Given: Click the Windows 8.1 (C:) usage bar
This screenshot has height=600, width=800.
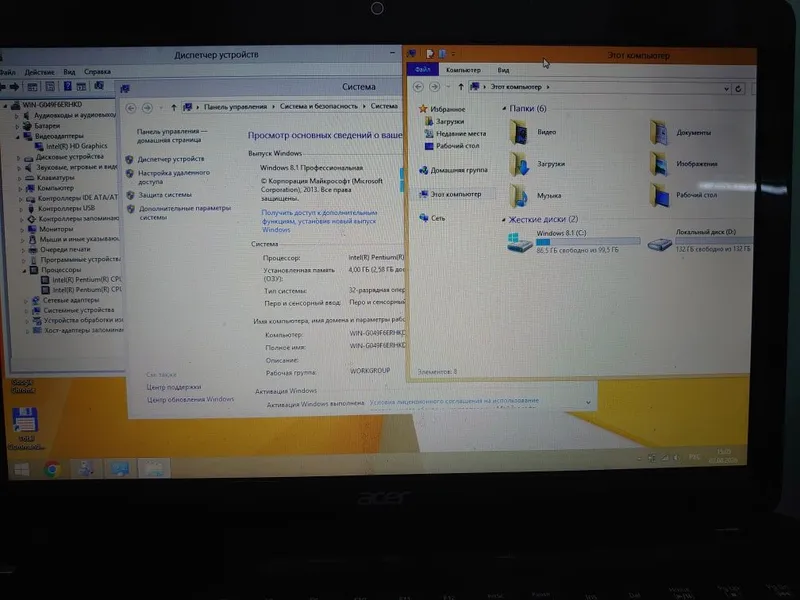Looking at the screenshot, I should pos(588,241).
